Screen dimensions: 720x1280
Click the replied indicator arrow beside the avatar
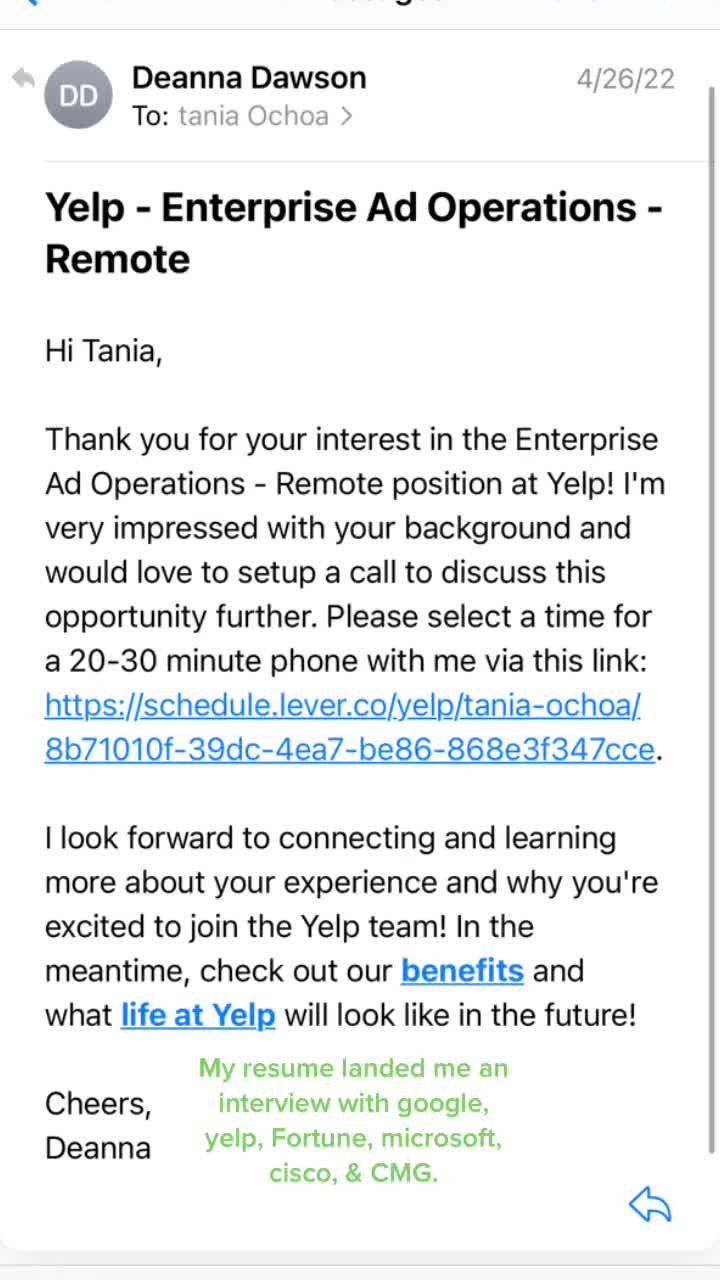(23, 78)
